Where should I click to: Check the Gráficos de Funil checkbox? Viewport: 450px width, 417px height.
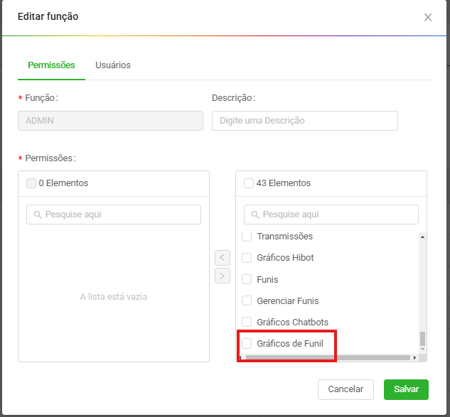(x=247, y=343)
